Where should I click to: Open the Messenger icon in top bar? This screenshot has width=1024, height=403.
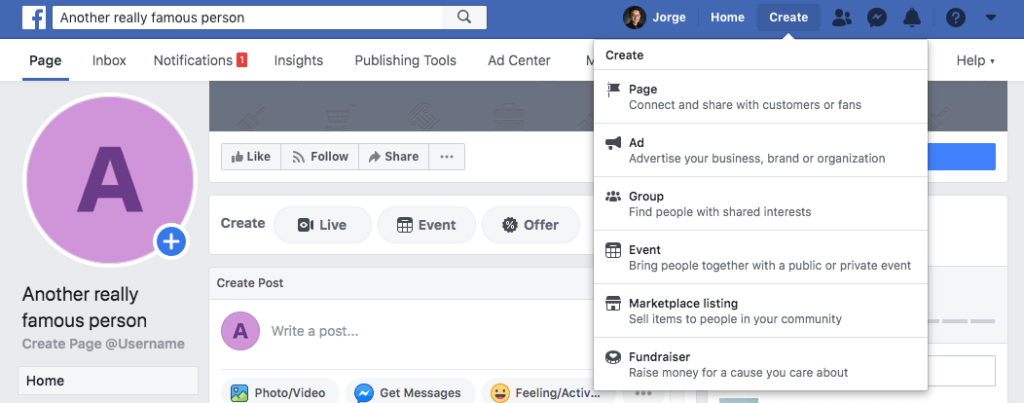click(877, 18)
